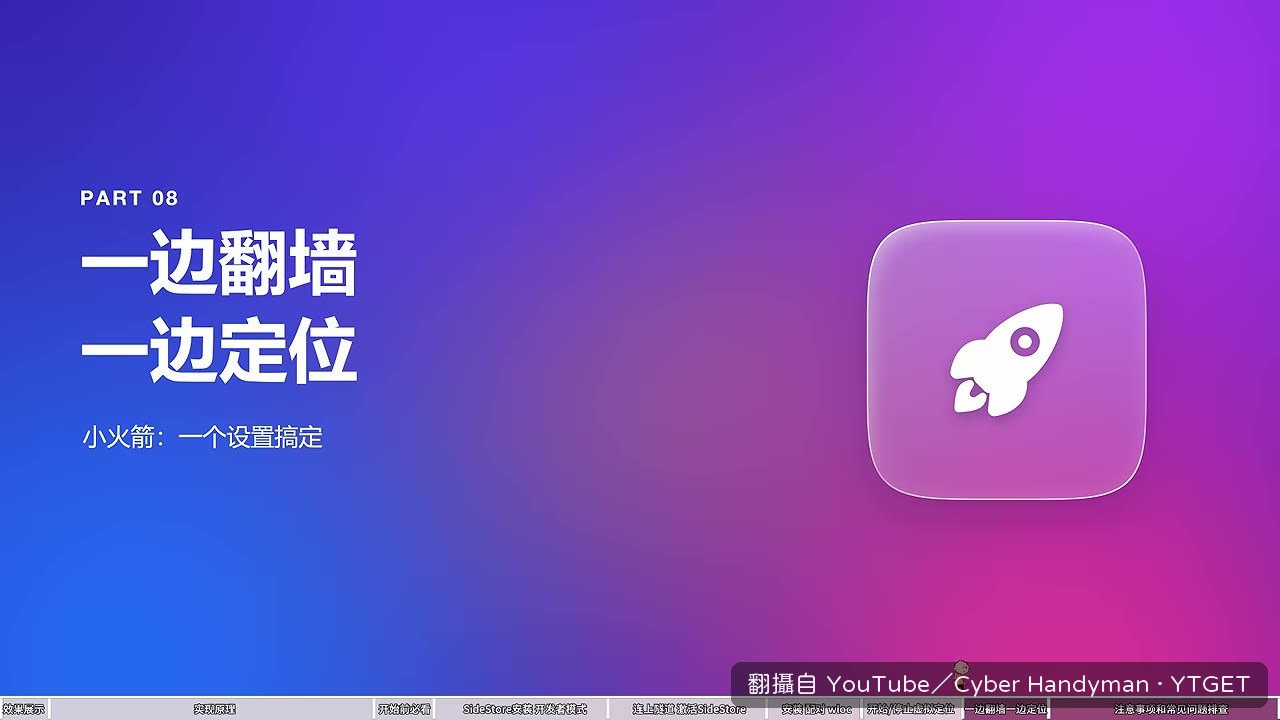1280x720 pixels.
Task: Jump to the 效果展示 chapter
Action: (24, 709)
